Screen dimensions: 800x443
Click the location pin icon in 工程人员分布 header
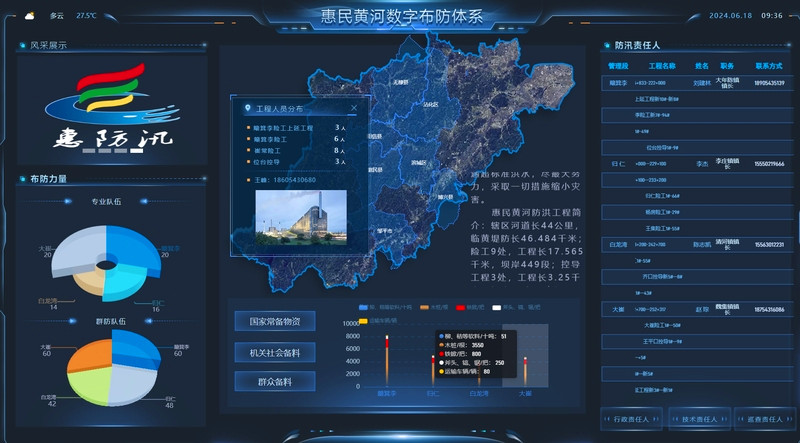pos(247,108)
